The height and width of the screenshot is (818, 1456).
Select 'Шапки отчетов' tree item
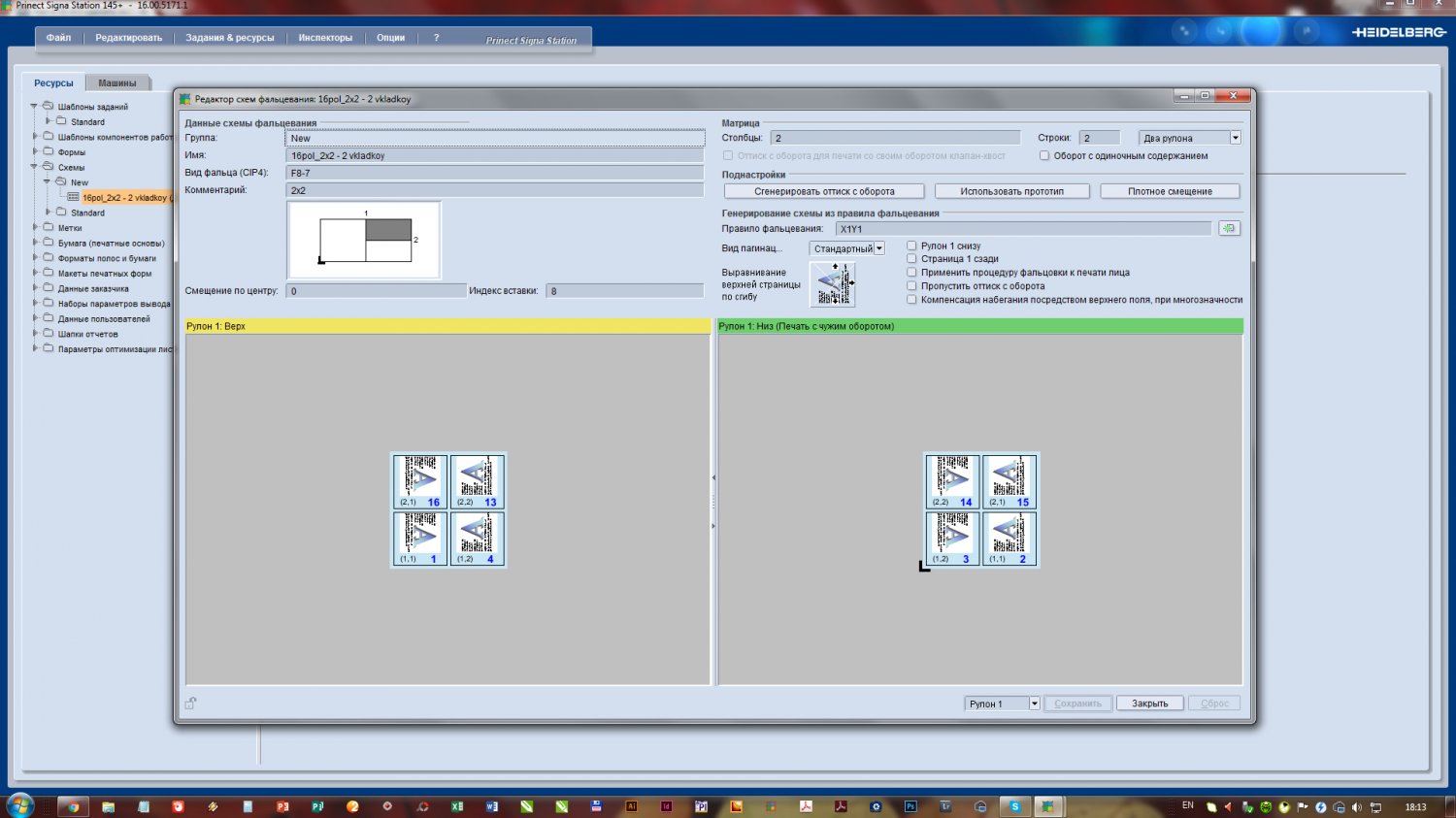pos(87,334)
